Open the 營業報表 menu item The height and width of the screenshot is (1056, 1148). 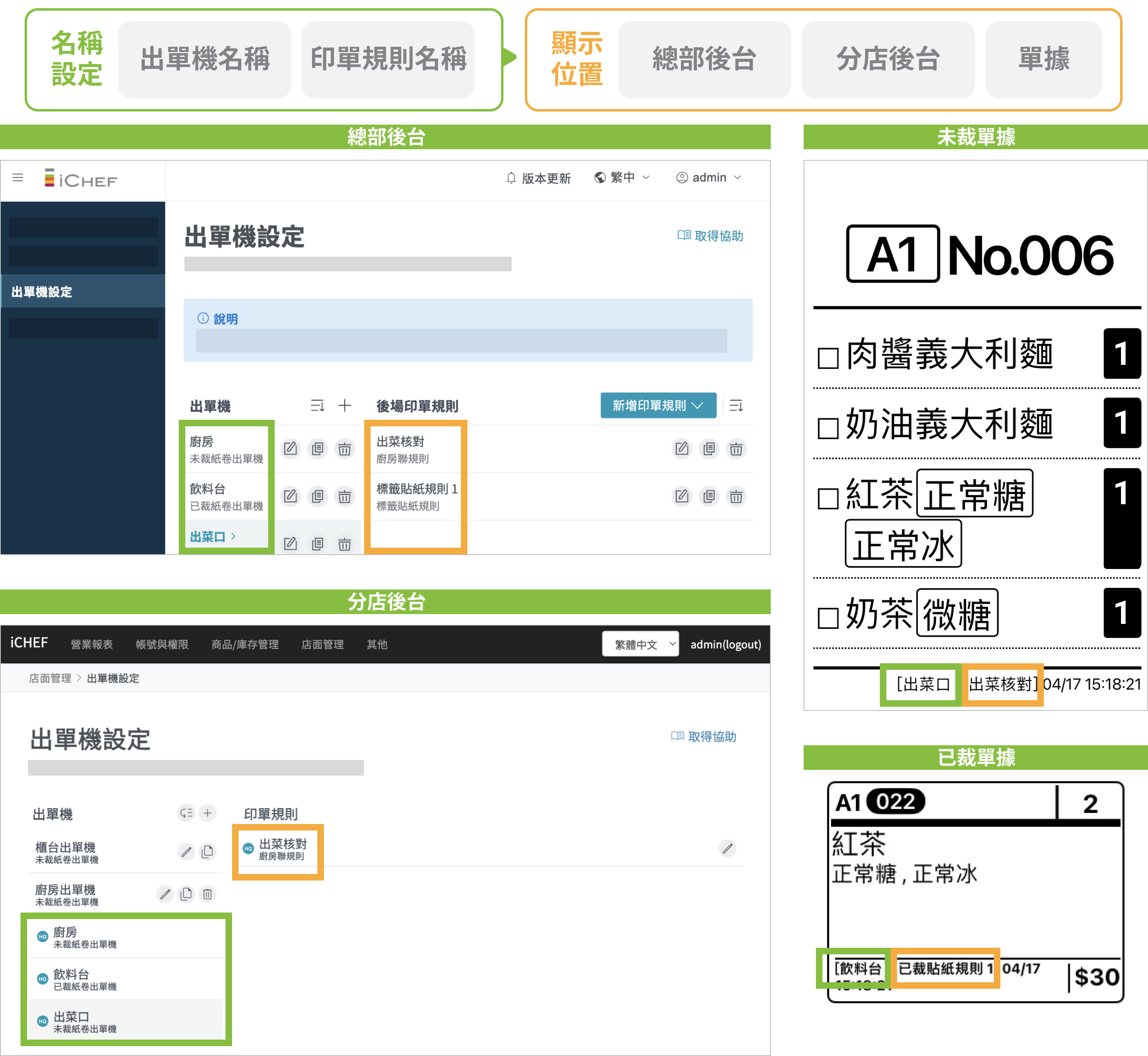click(91, 644)
